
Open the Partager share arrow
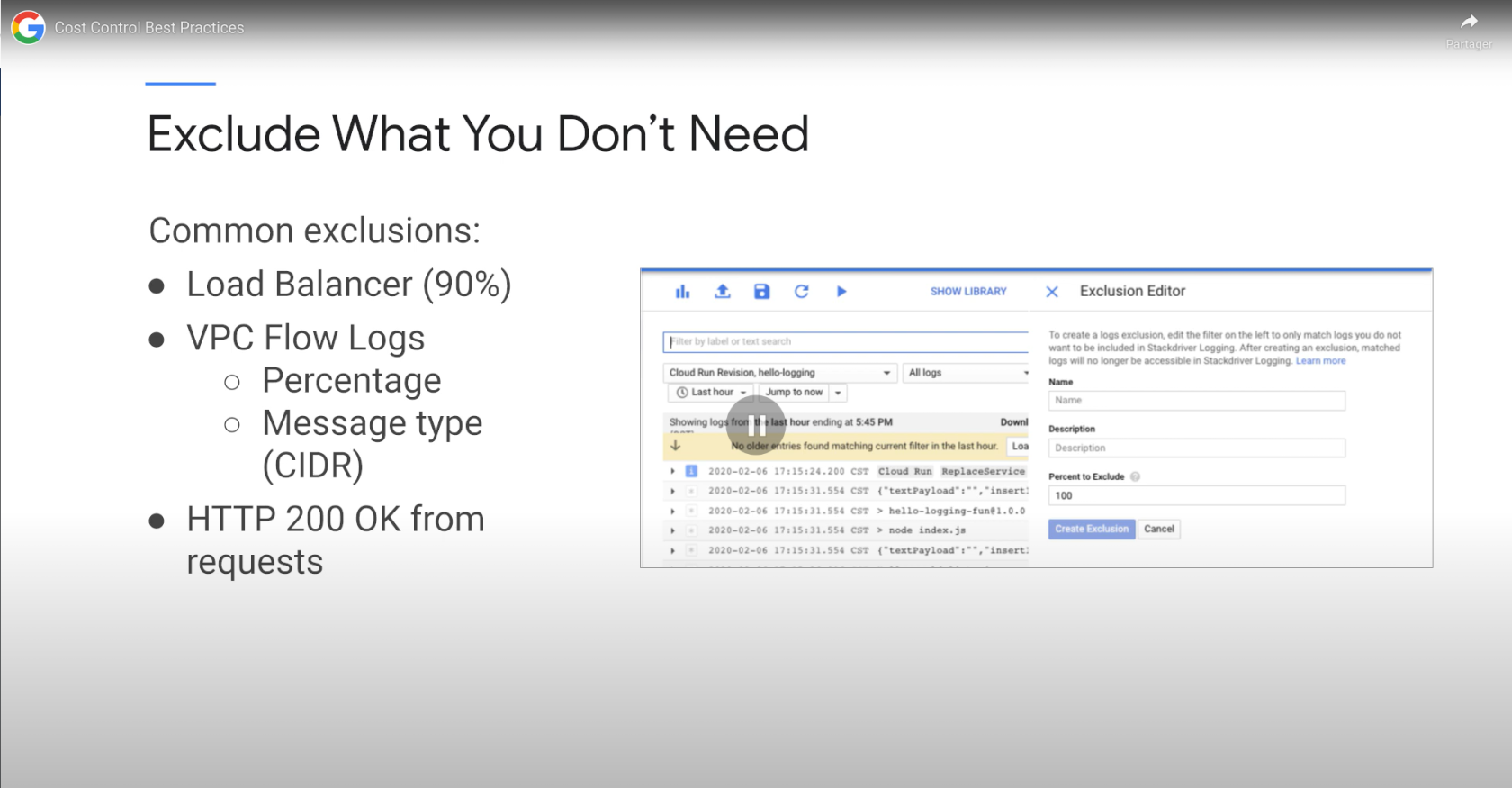(x=1469, y=22)
